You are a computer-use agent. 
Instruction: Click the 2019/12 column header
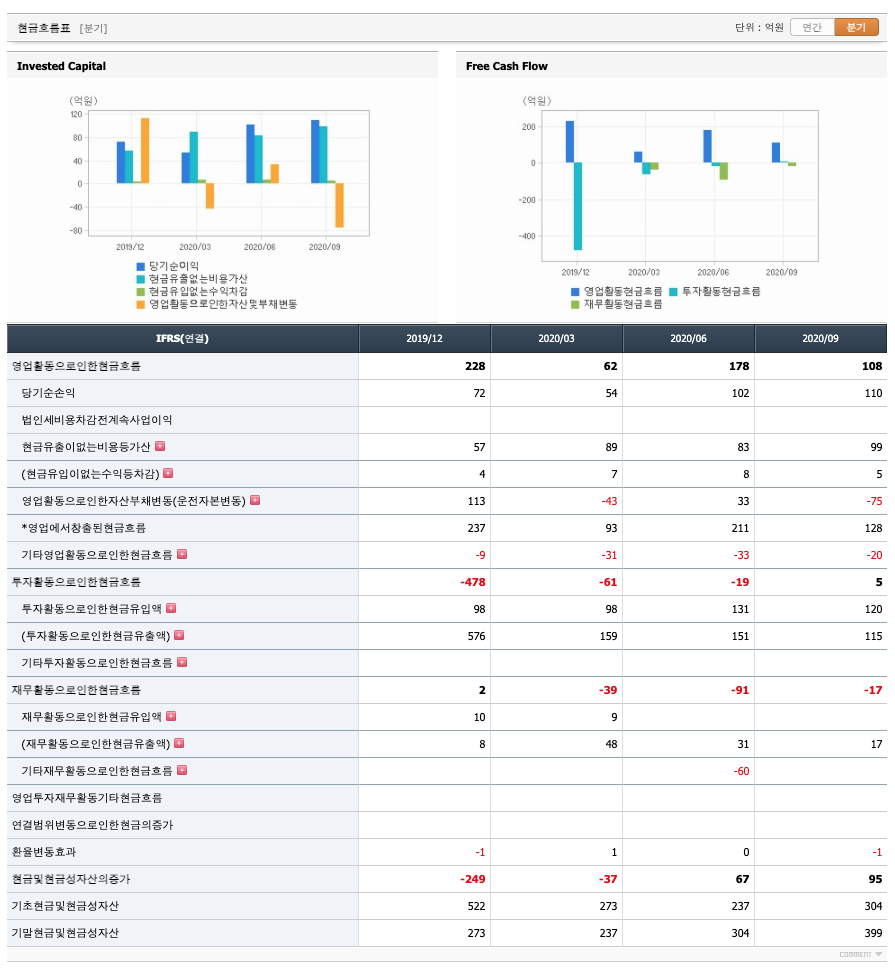pos(425,339)
